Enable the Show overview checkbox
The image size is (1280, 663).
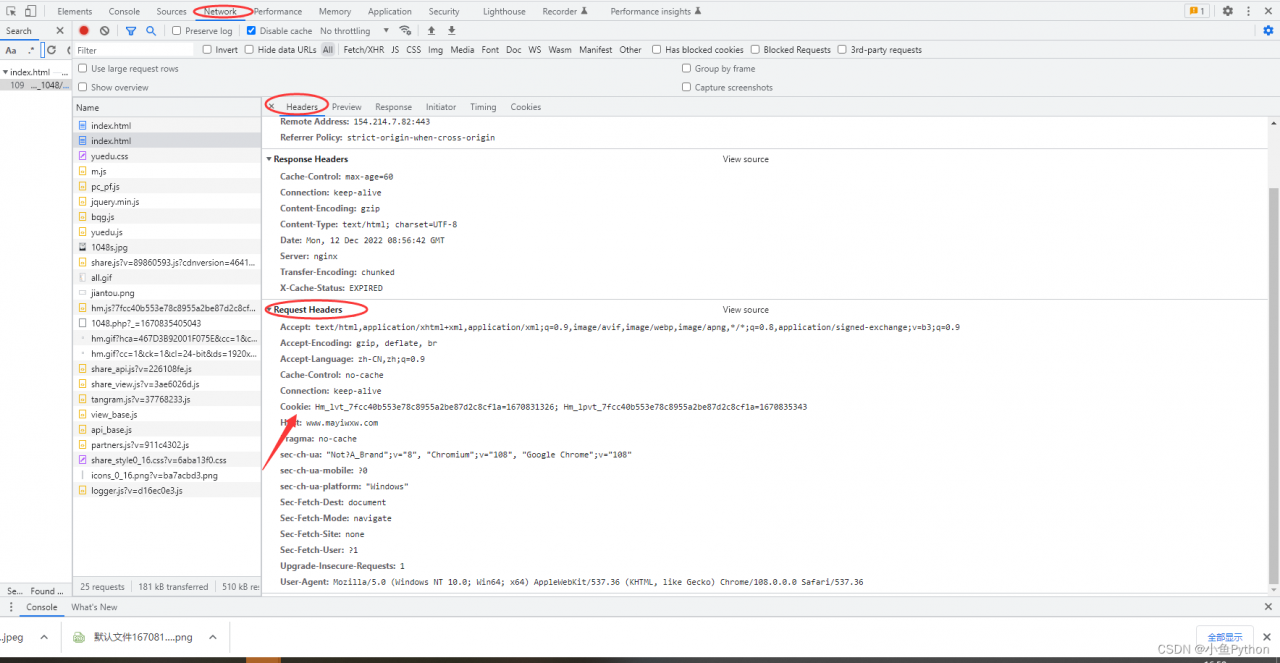point(83,87)
